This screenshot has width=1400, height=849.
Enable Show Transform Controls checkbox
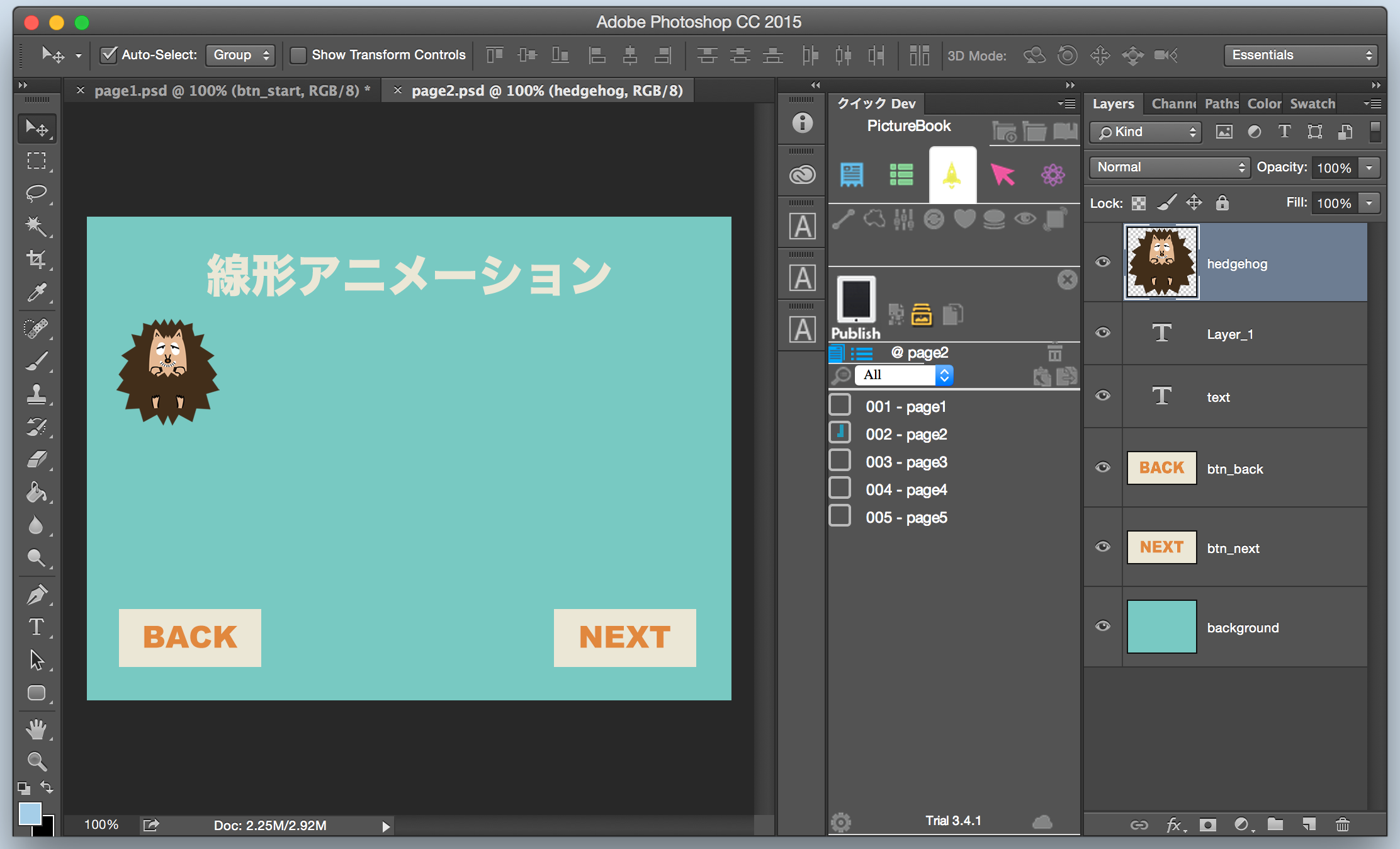298,55
